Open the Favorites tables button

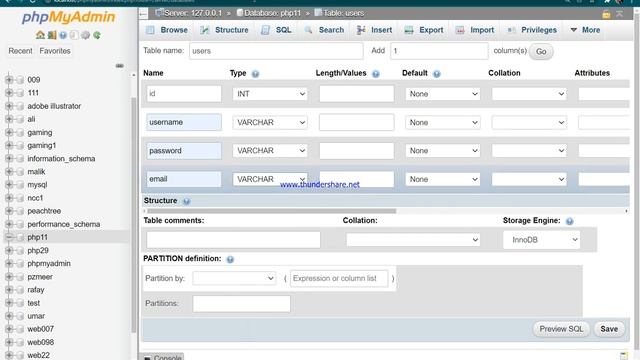pos(55,51)
